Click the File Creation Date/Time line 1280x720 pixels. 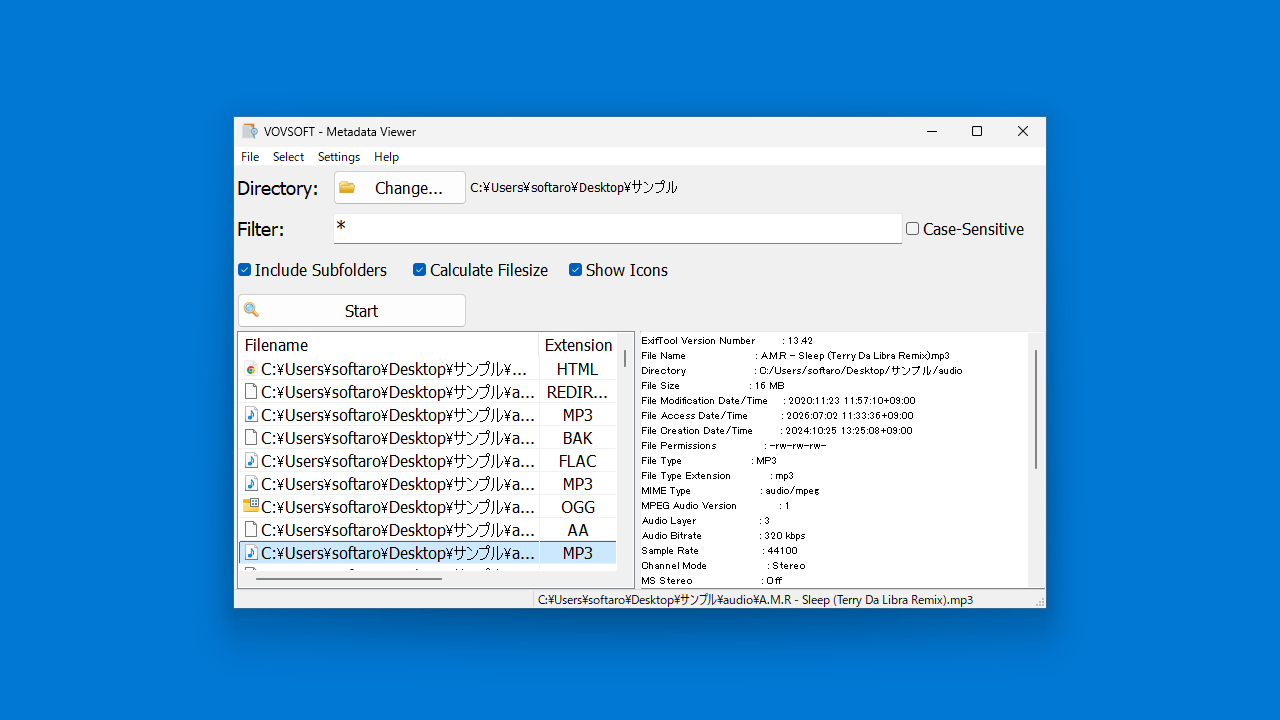pyautogui.click(x=777, y=431)
